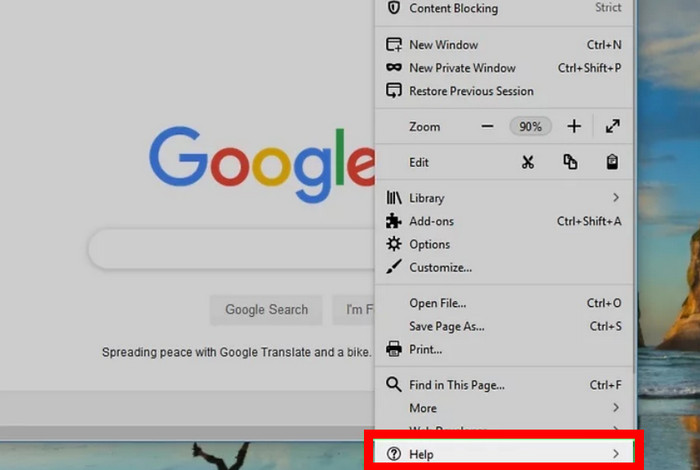Screen dimensions: 700x470
Task: Click the zoom in plus button
Action: click(x=574, y=127)
